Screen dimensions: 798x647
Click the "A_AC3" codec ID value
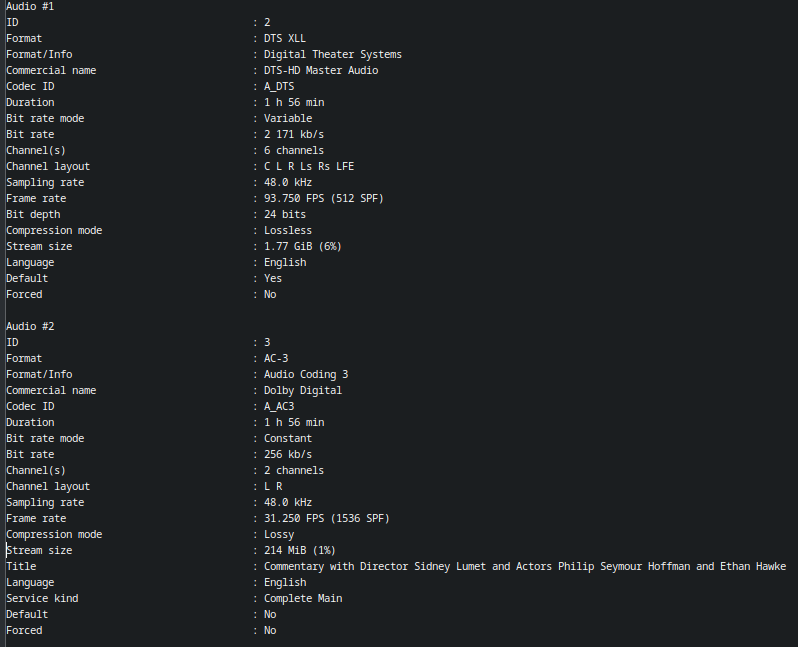tap(279, 406)
